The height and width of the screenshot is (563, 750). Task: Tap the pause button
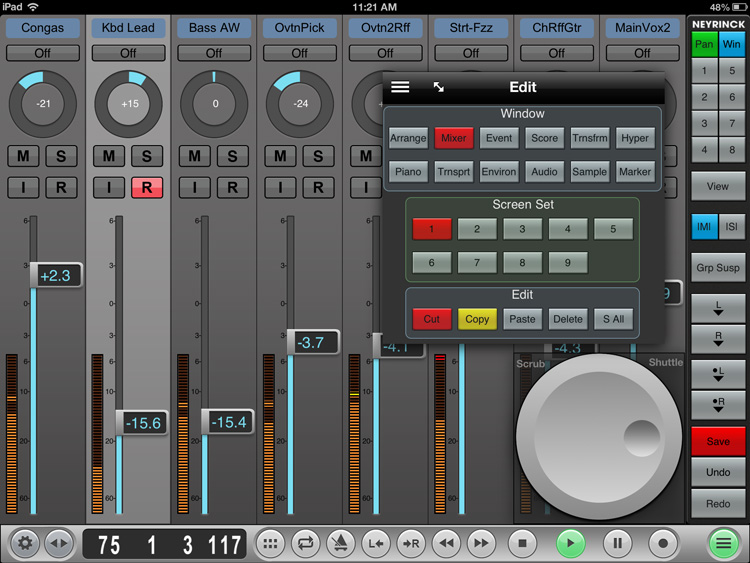(x=618, y=543)
